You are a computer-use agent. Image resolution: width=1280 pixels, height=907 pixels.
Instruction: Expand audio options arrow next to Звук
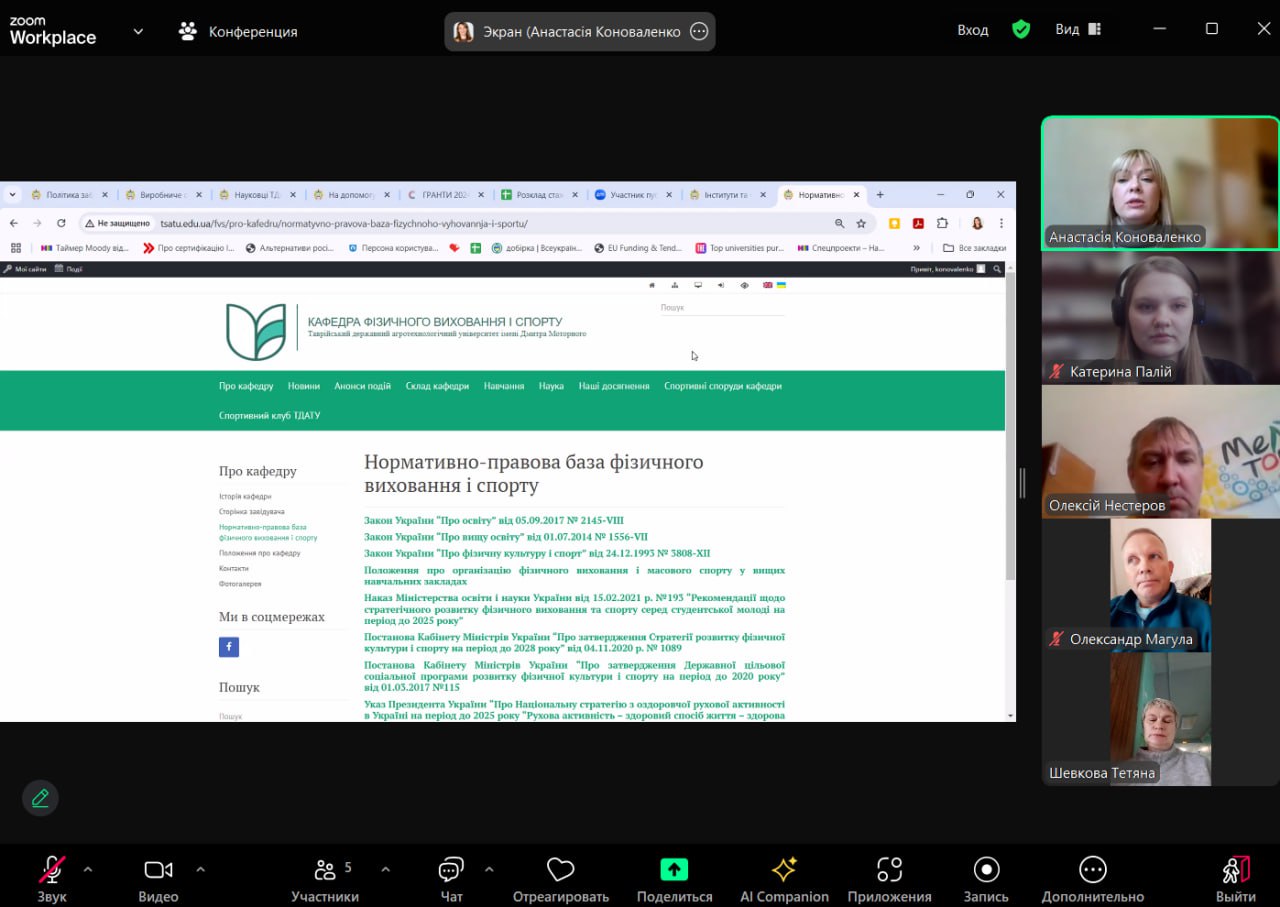pyautogui.click(x=88, y=869)
